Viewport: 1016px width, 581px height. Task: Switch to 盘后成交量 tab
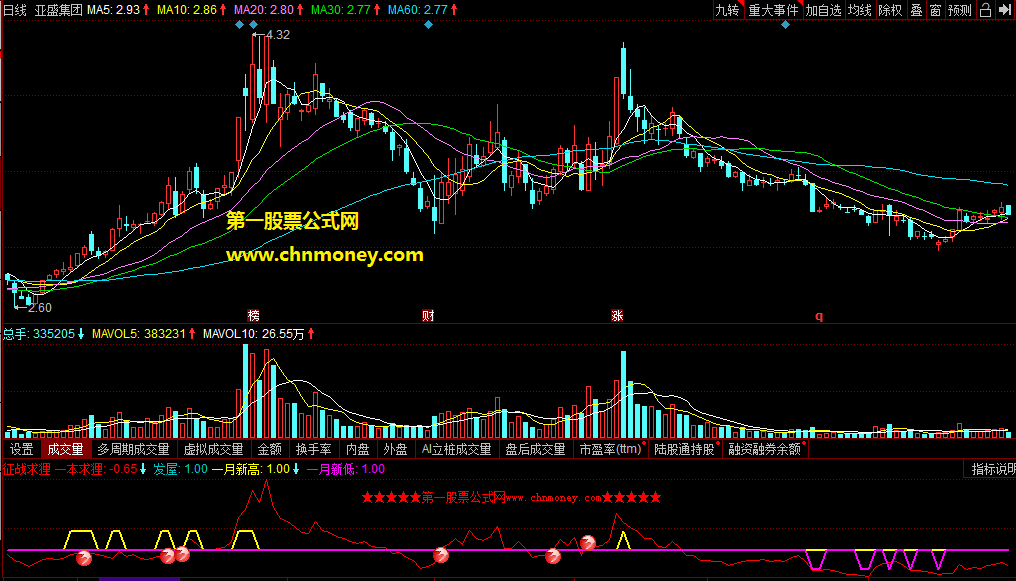point(535,449)
